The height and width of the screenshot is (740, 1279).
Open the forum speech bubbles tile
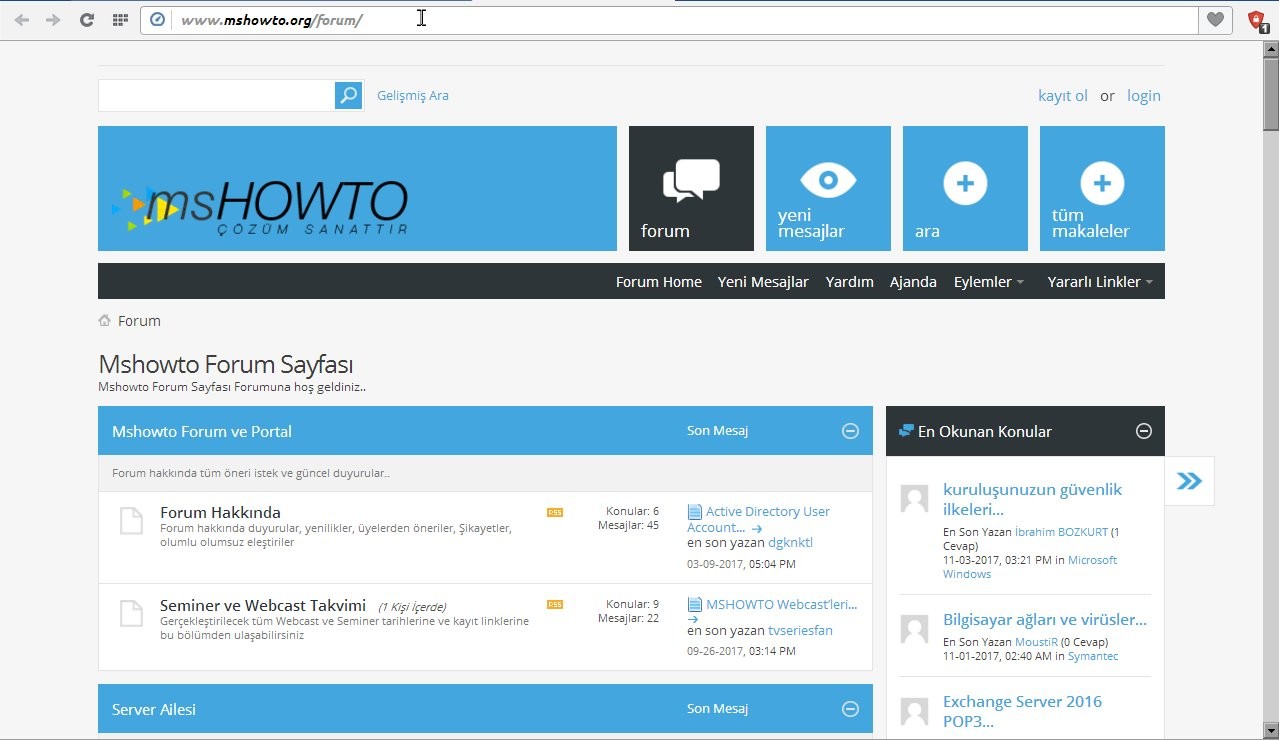[691, 188]
